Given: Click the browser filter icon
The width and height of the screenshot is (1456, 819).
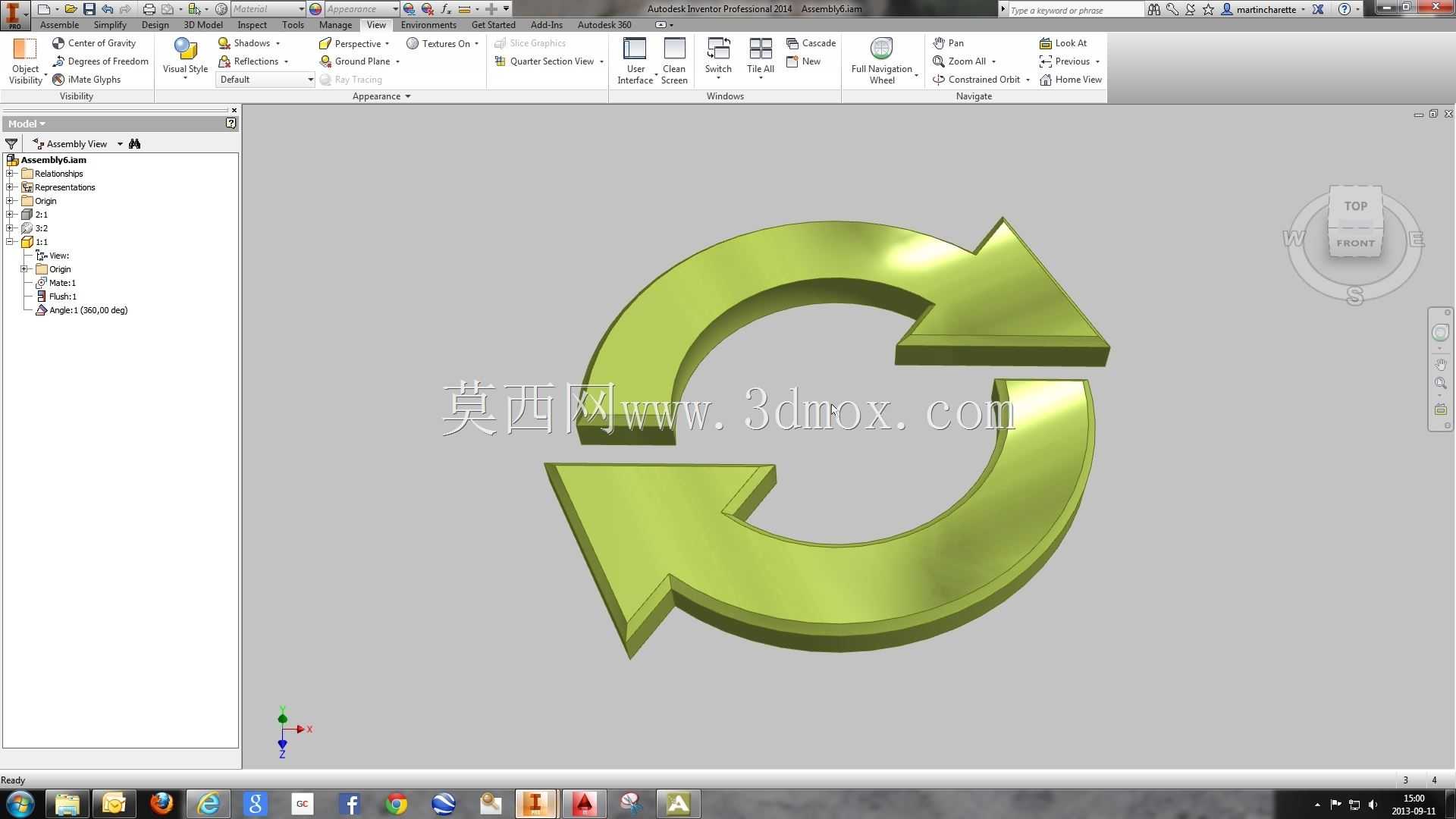Looking at the screenshot, I should (11, 144).
